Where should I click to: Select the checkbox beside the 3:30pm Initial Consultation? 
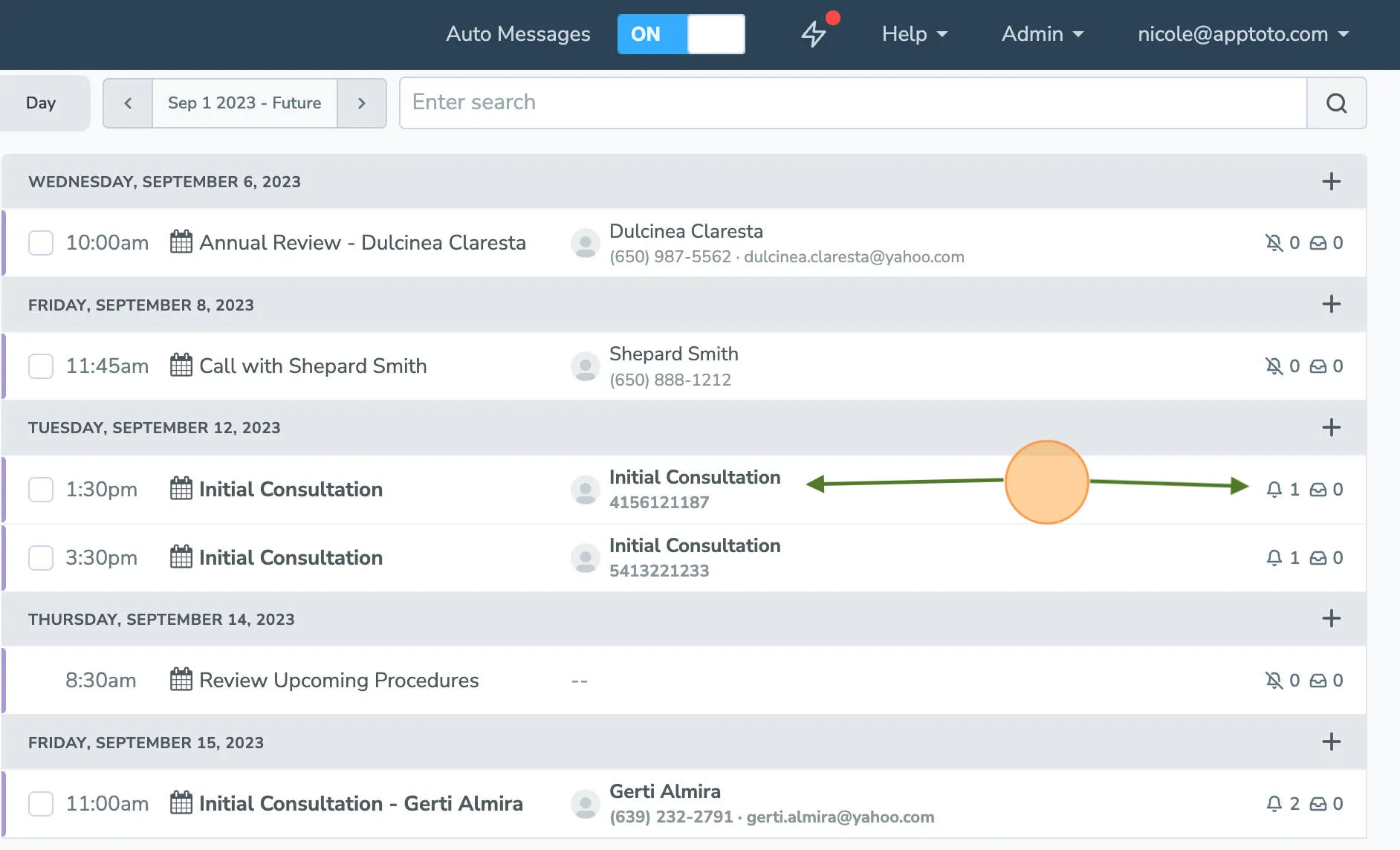tap(41, 557)
